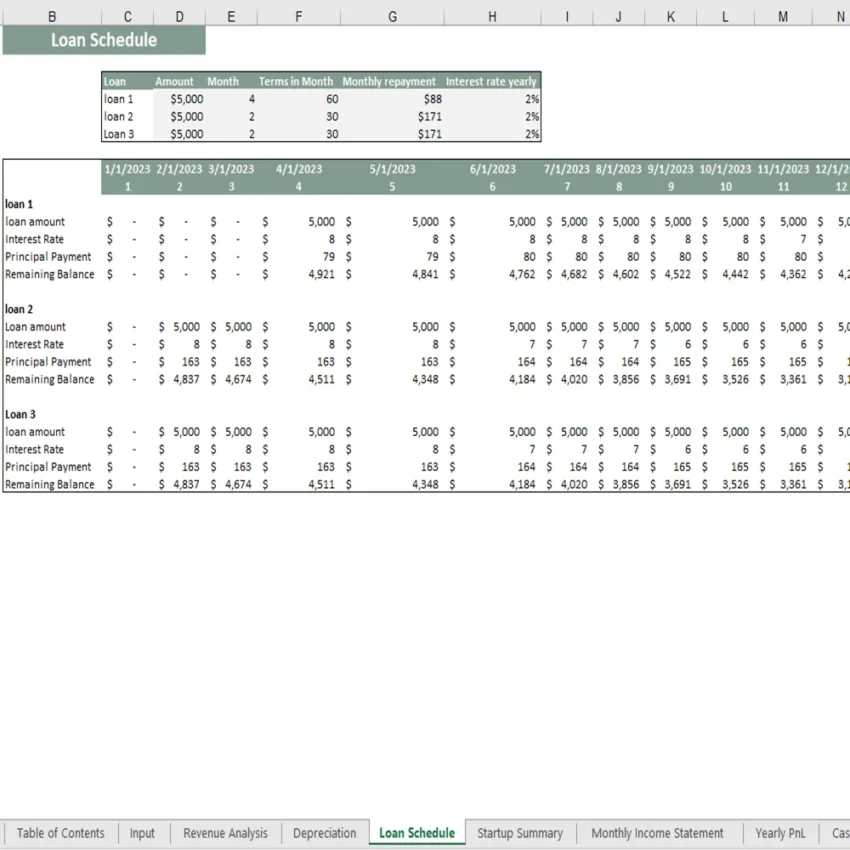Click the Remaining Balance label under loan 1
This screenshot has width=850, height=850.
(50, 274)
